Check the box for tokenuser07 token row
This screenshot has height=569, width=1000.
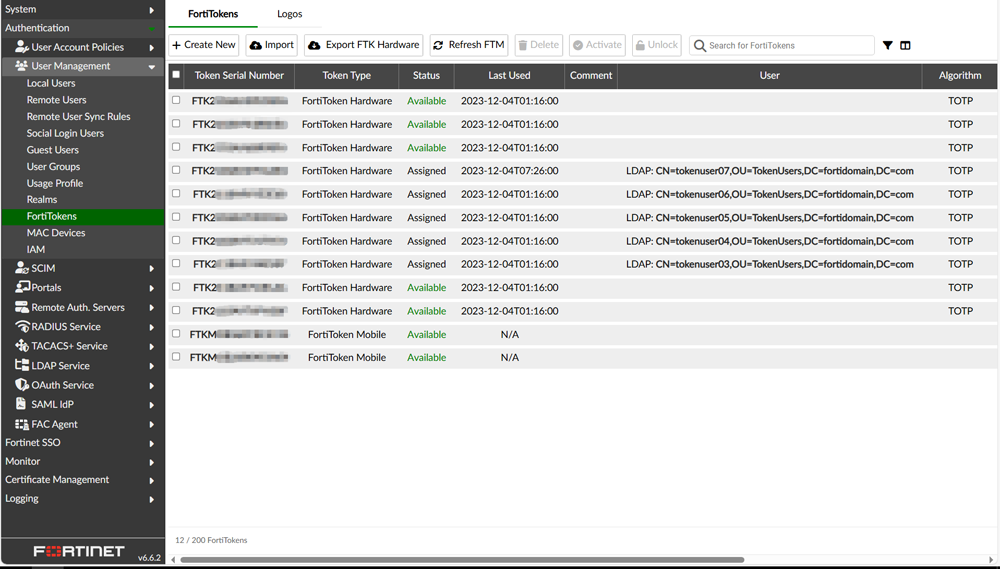tap(176, 170)
